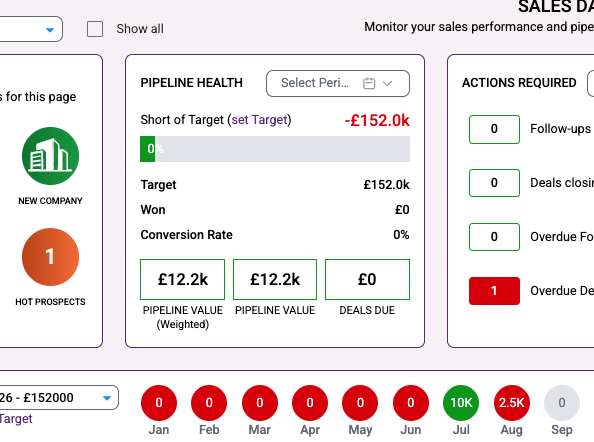Image resolution: width=594 pixels, height=442 pixels.
Task: Open the orange Hot Prospects circle
Action: [x=50, y=257]
